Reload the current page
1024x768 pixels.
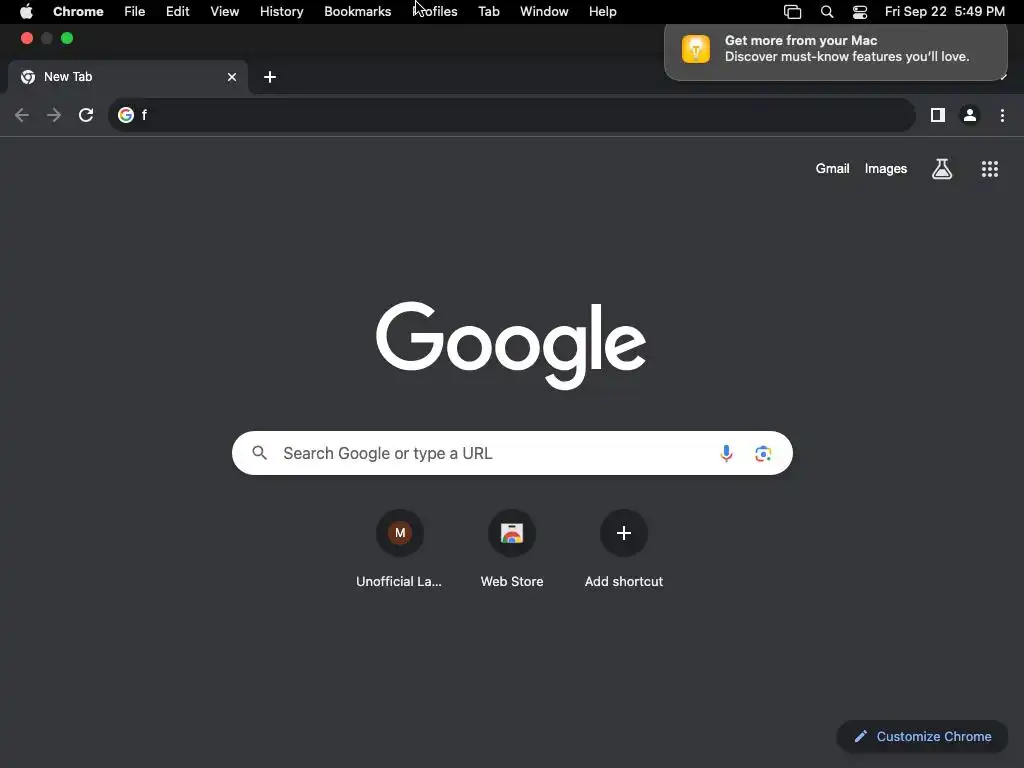tap(86, 116)
